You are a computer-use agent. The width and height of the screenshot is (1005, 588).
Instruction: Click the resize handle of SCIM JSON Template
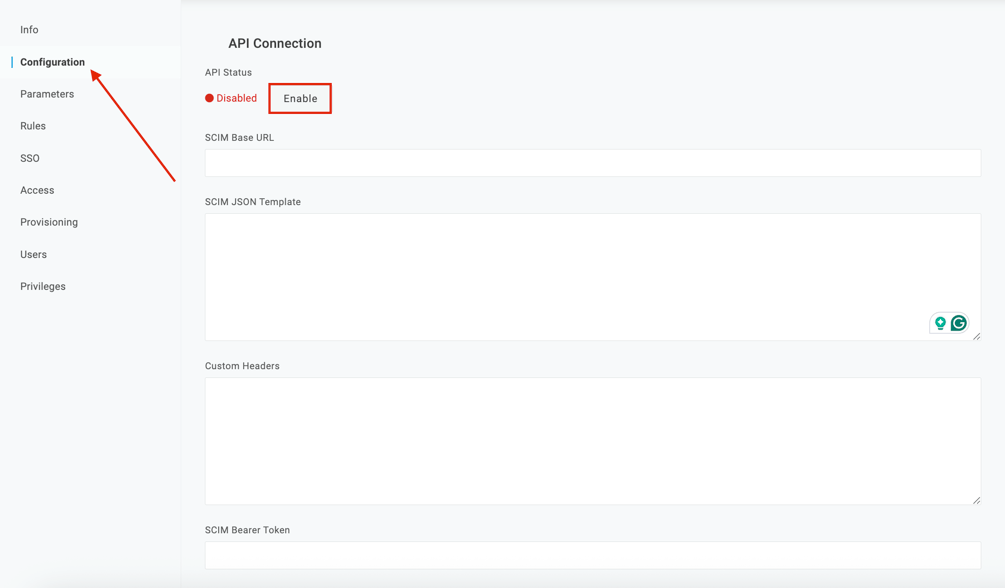click(x=976, y=338)
